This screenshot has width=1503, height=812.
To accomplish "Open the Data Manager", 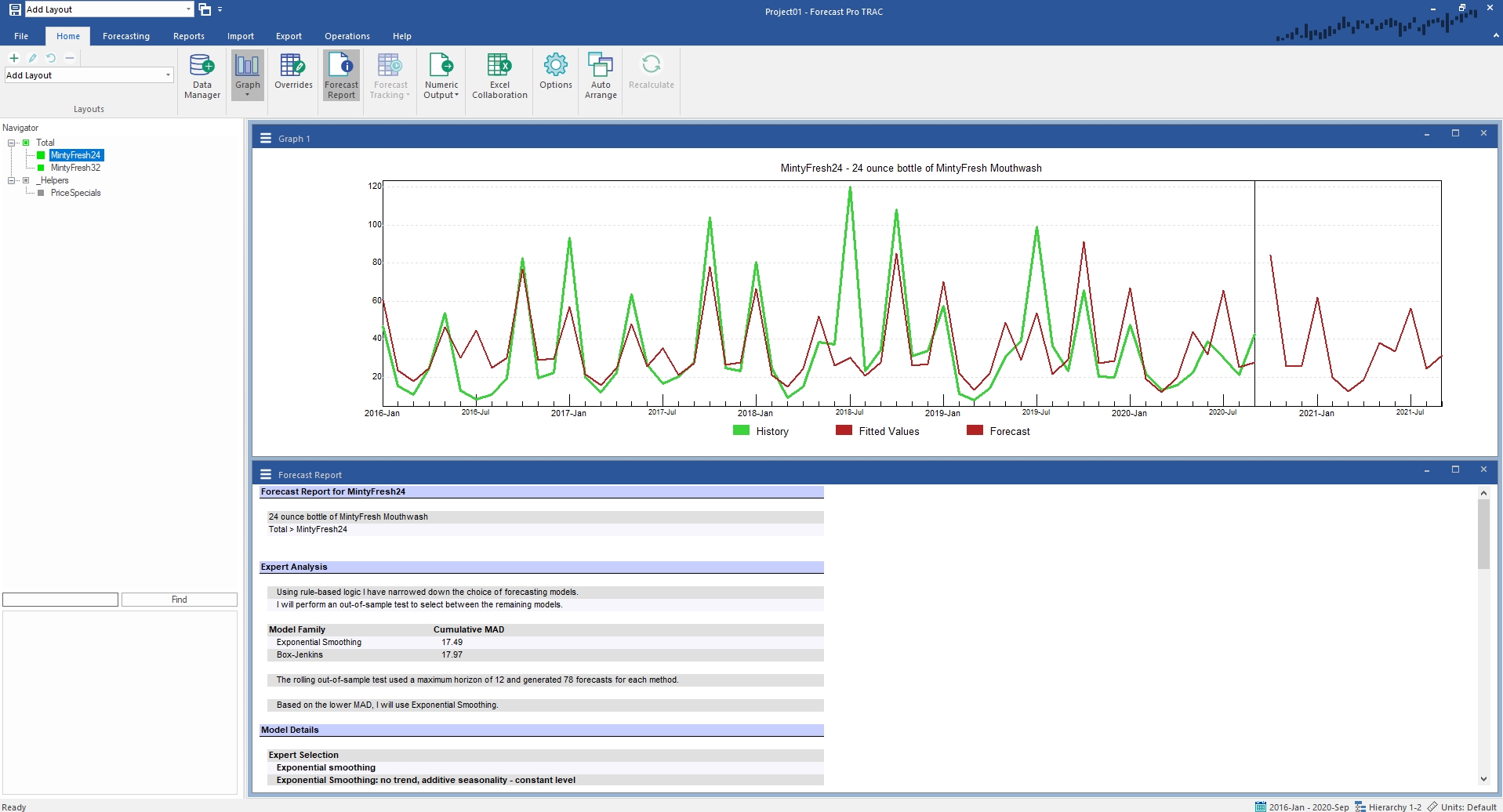I will pyautogui.click(x=202, y=75).
